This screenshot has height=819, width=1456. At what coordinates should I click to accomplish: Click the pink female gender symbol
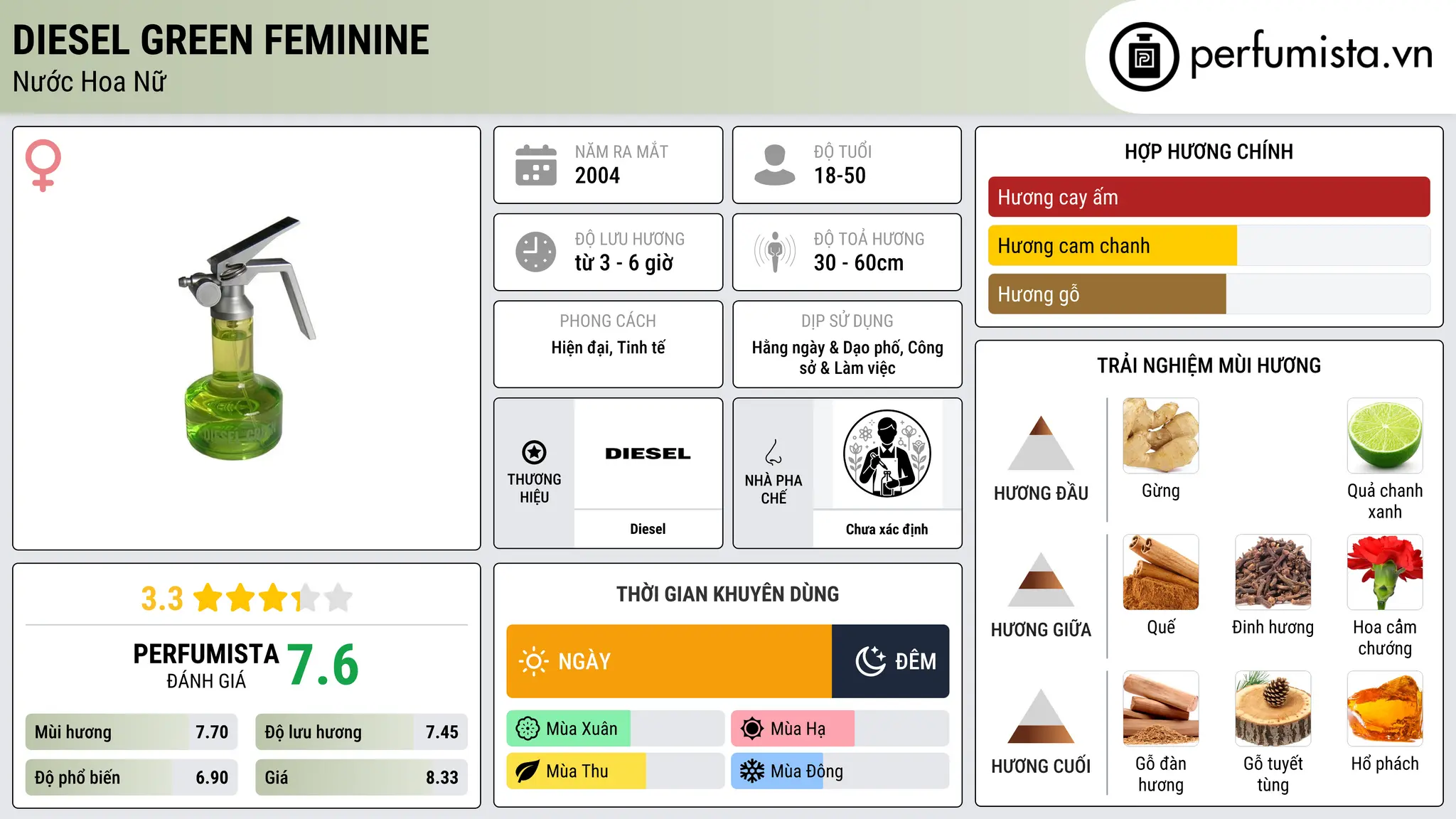pos(43,166)
